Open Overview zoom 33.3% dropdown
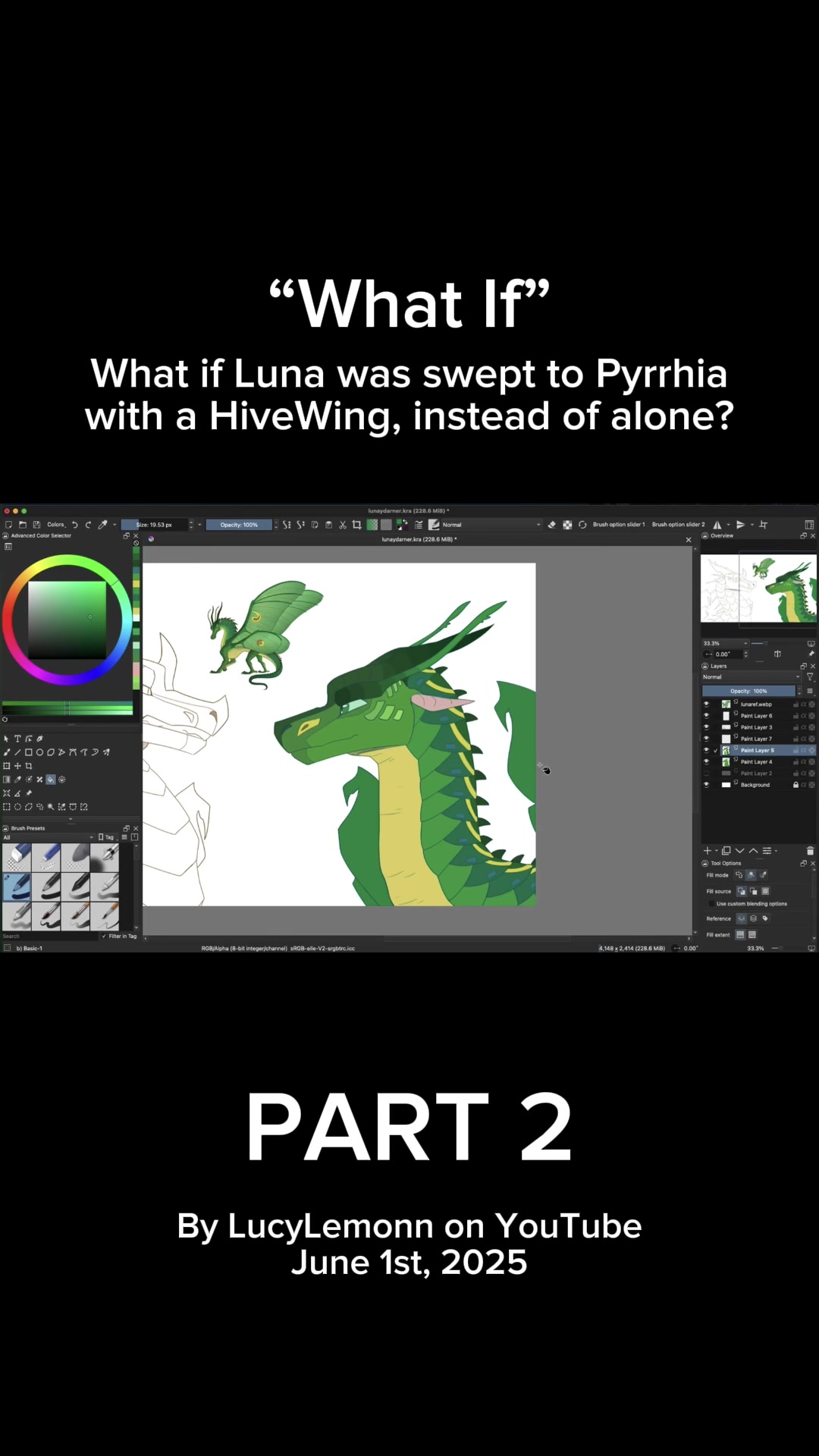This screenshot has width=819, height=1456. pos(725,643)
